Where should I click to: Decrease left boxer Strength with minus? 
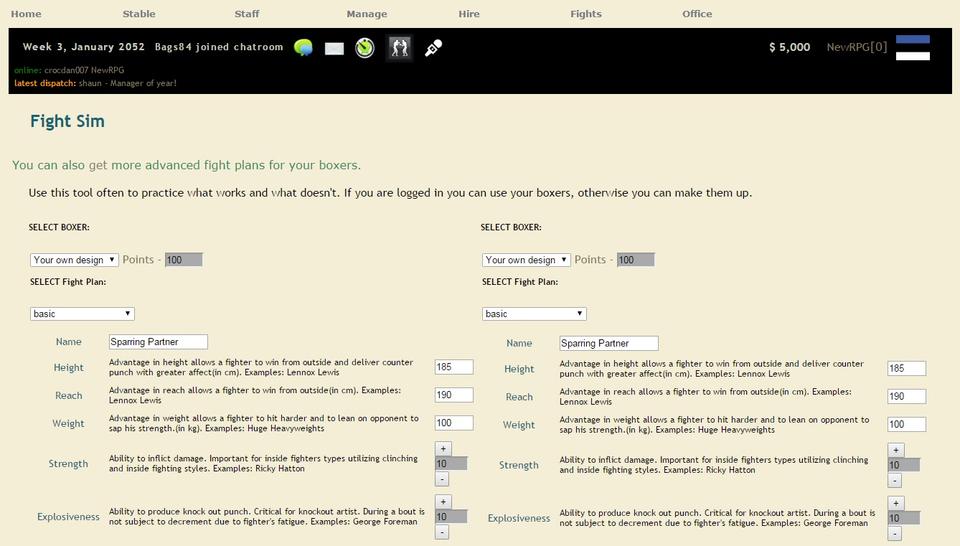(x=443, y=479)
